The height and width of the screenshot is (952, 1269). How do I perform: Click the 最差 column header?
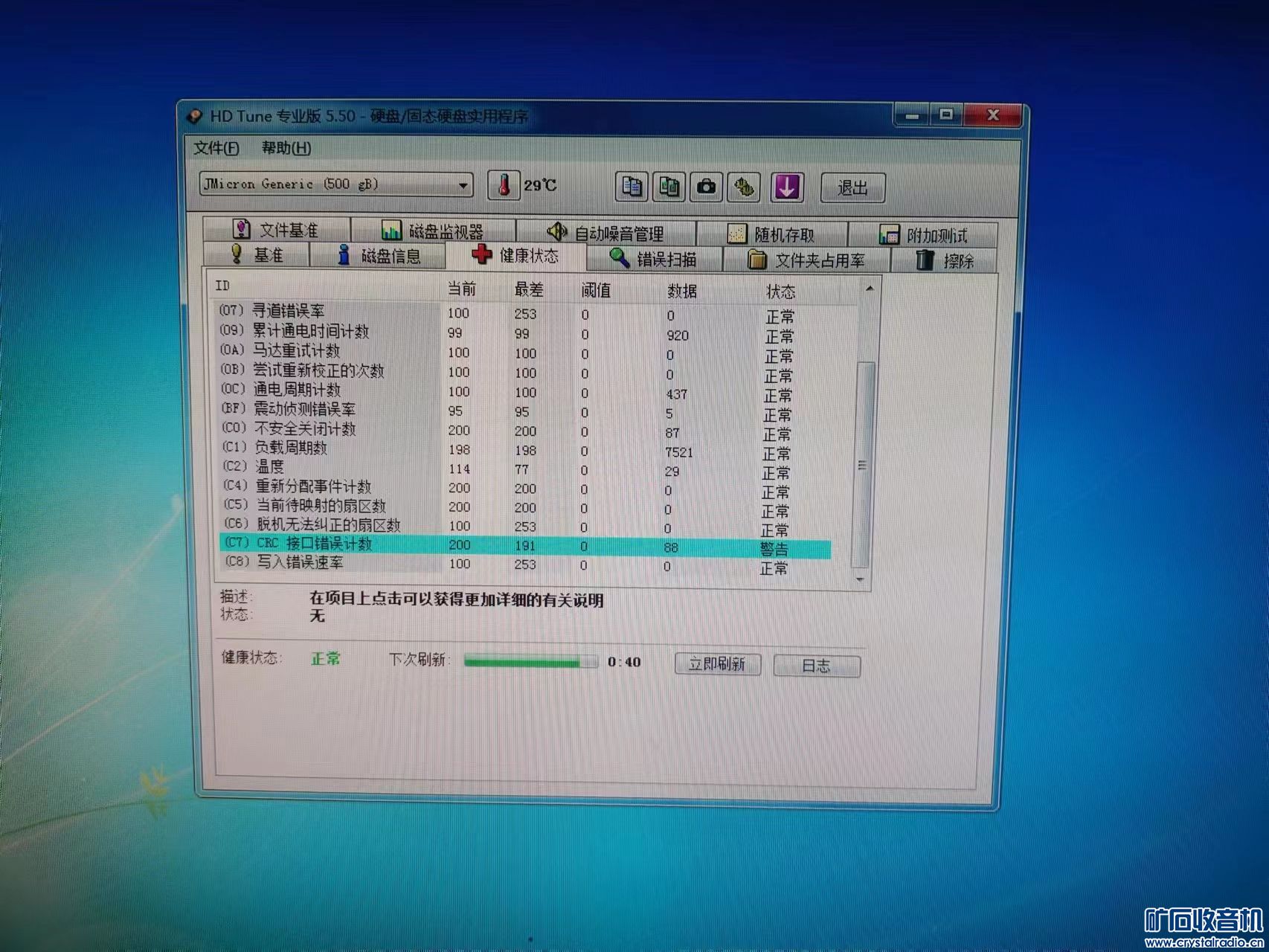(529, 289)
